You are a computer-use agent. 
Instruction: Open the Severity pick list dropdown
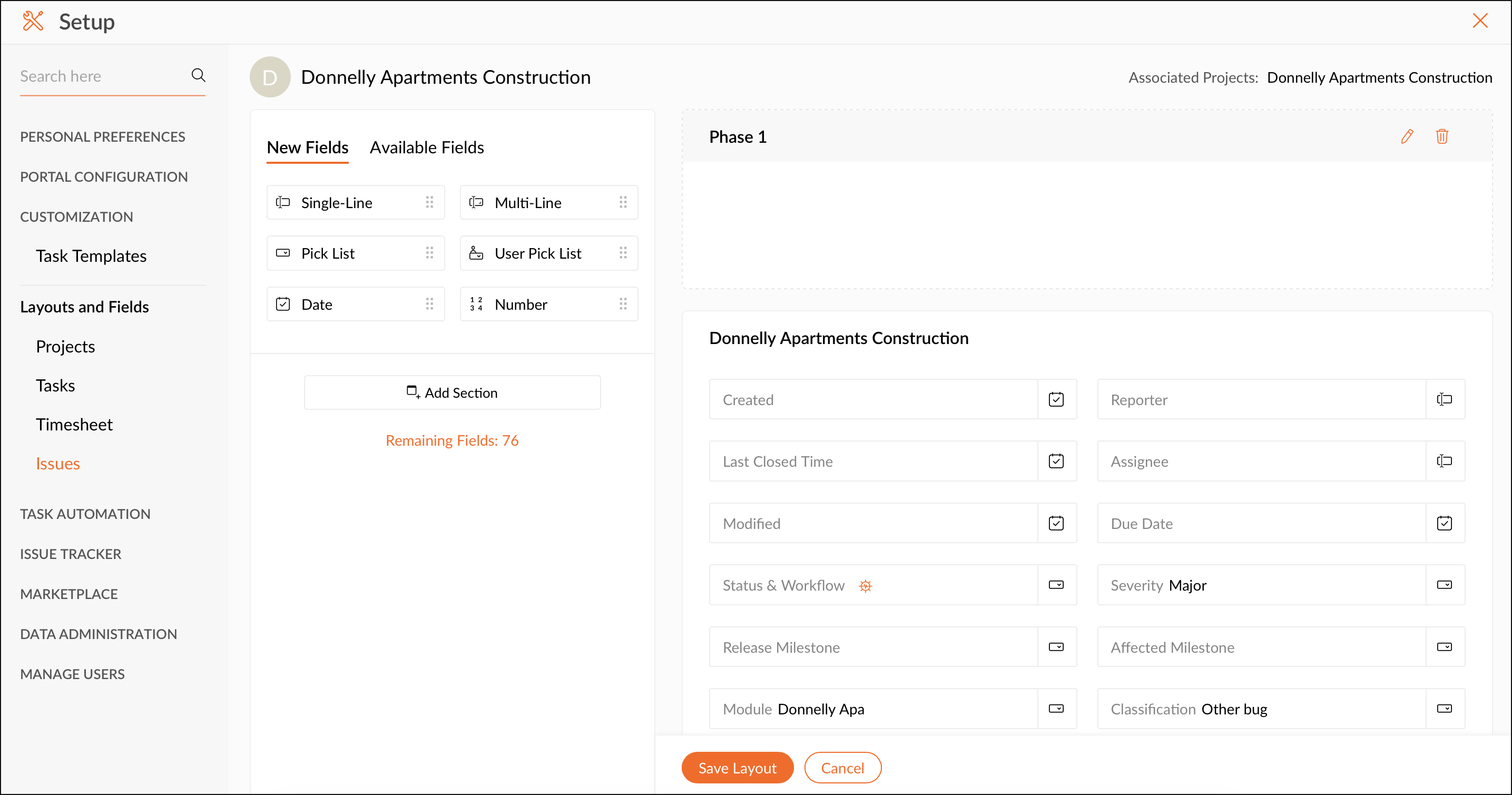1444,585
